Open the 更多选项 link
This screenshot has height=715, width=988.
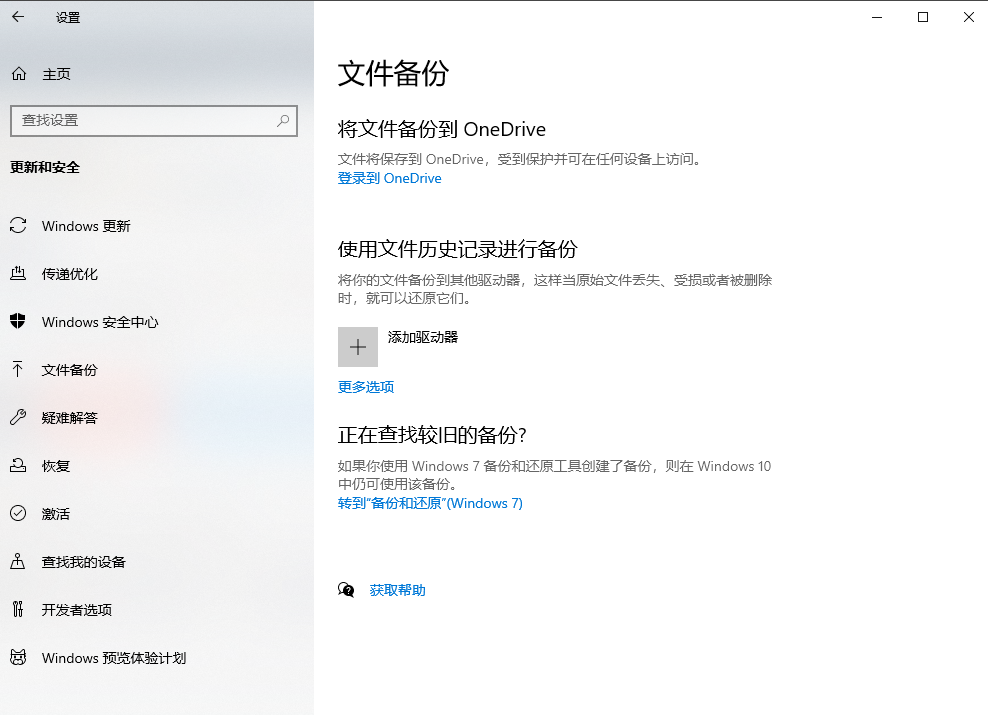coord(366,387)
